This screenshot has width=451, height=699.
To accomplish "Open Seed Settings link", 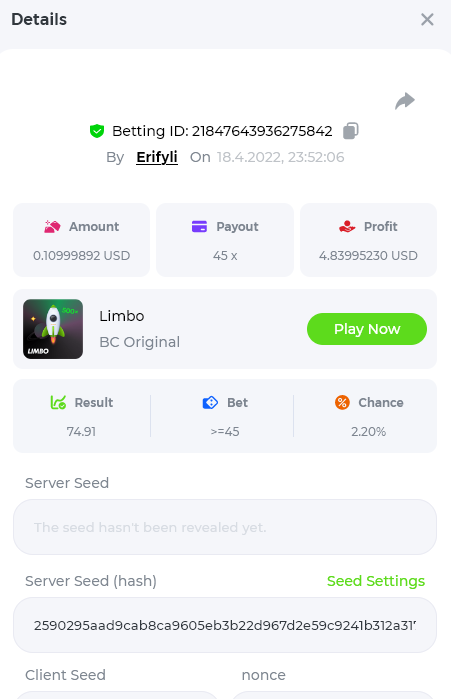I will [x=376, y=581].
